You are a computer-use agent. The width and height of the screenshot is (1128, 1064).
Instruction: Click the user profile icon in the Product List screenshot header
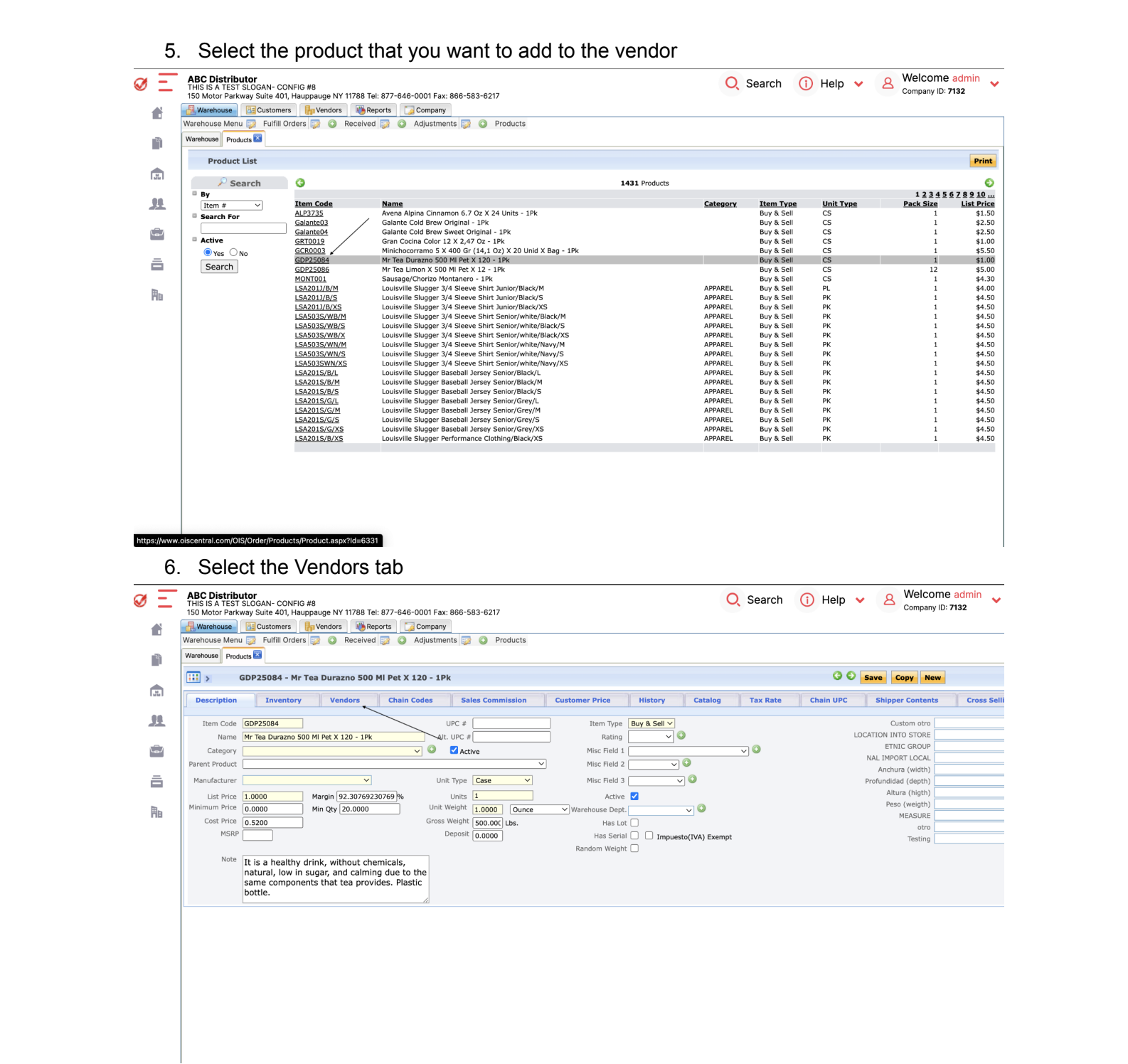[x=888, y=83]
